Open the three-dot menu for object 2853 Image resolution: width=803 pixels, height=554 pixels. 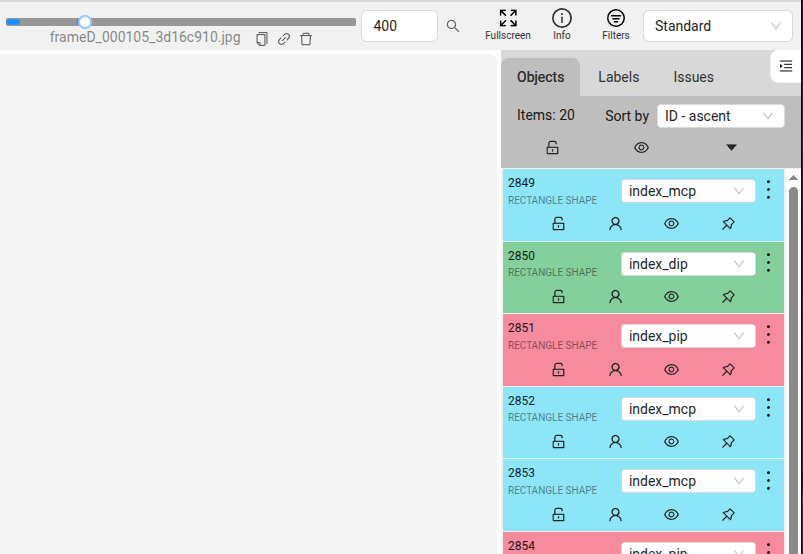768,480
